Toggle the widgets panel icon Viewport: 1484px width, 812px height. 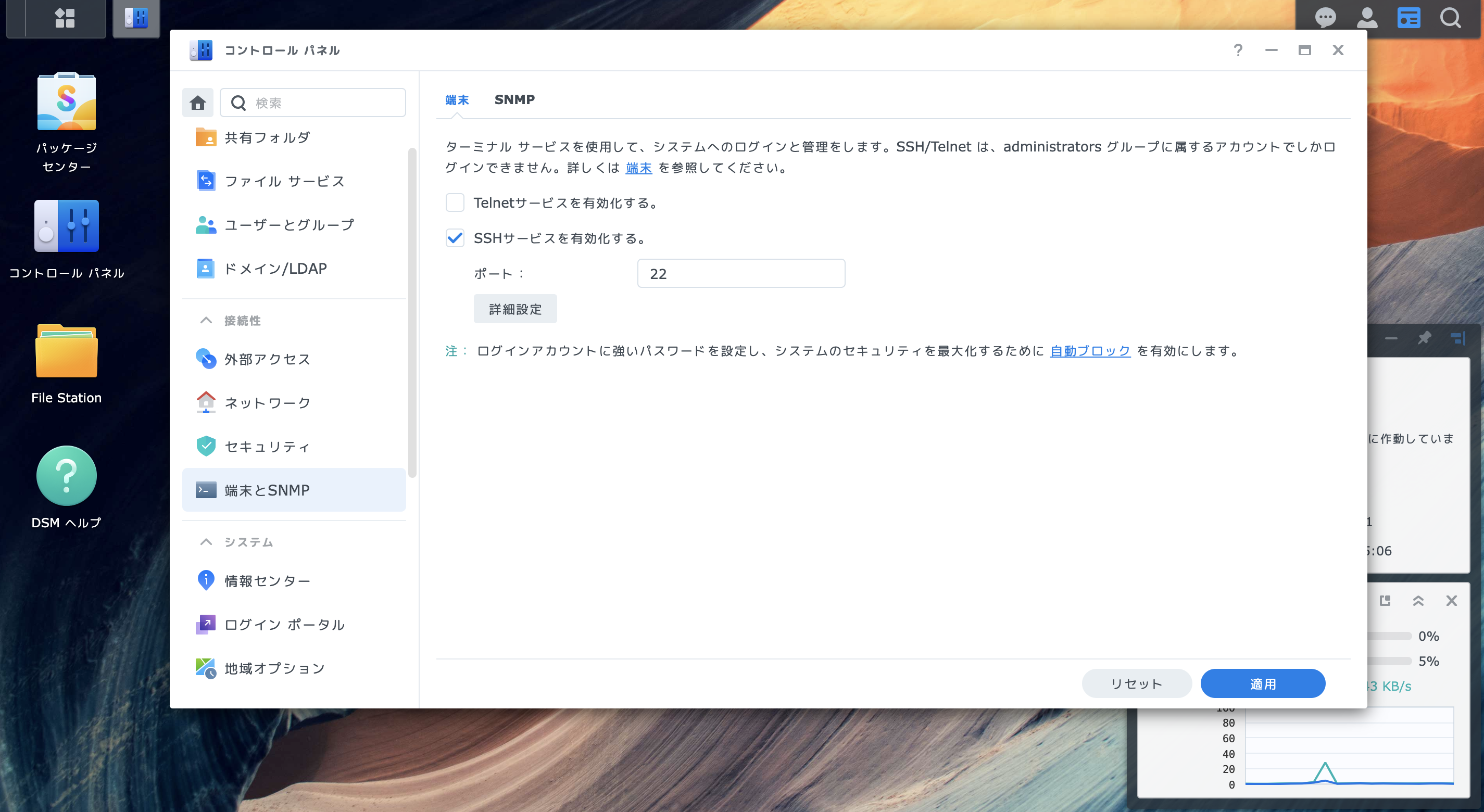1408,18
